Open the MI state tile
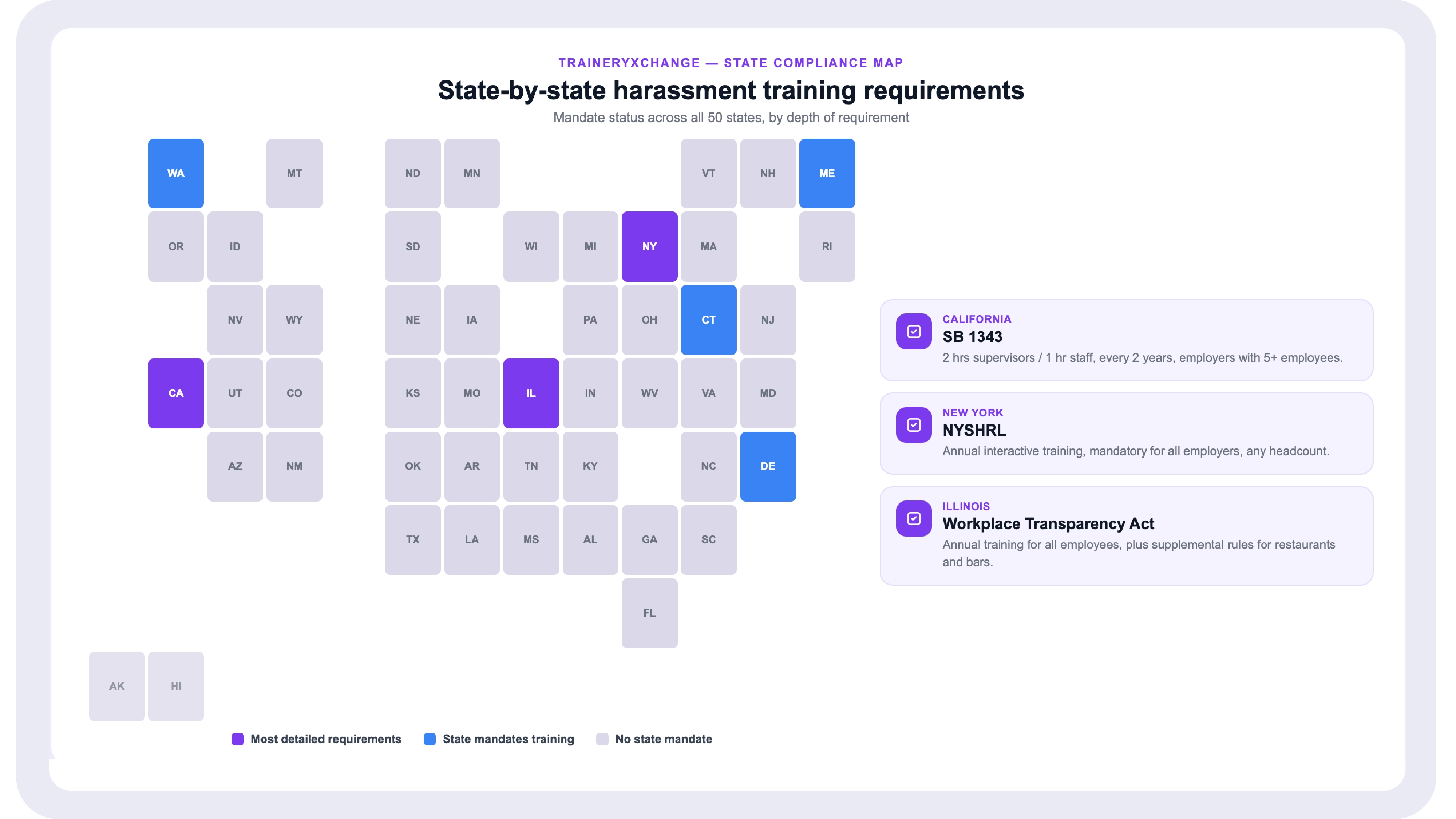 click(590, 246)
